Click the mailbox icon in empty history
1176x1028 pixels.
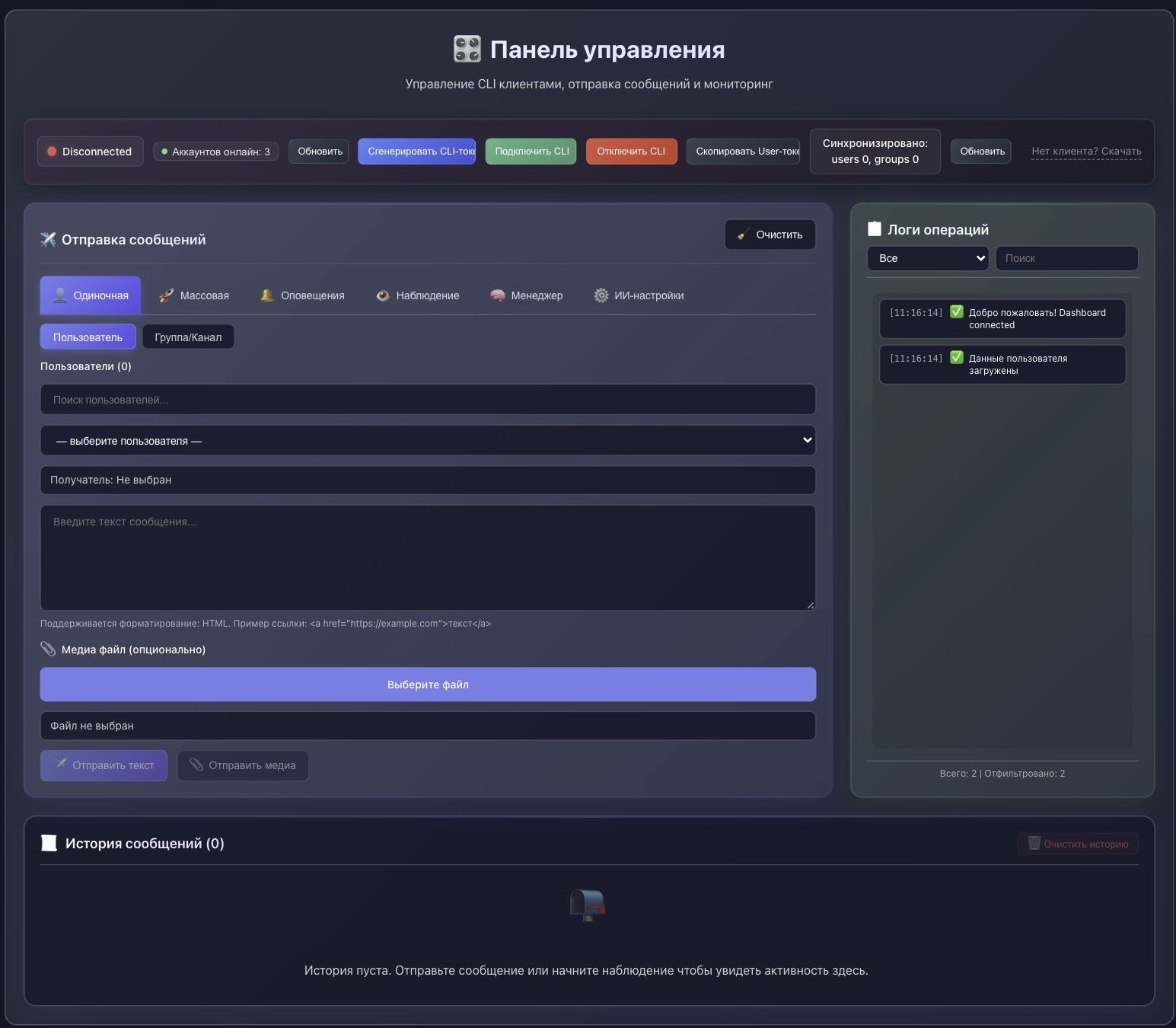pos(588,905)
